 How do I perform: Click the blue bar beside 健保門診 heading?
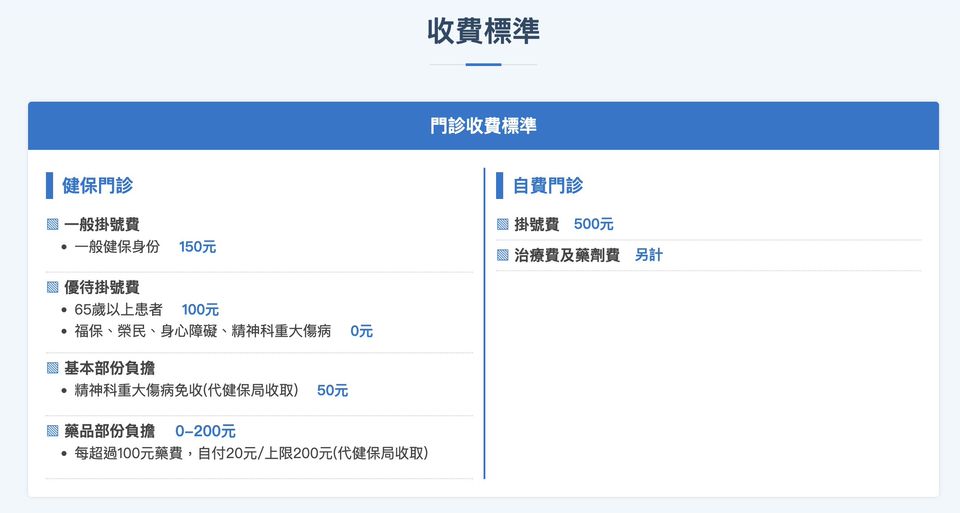pos(49,185)
